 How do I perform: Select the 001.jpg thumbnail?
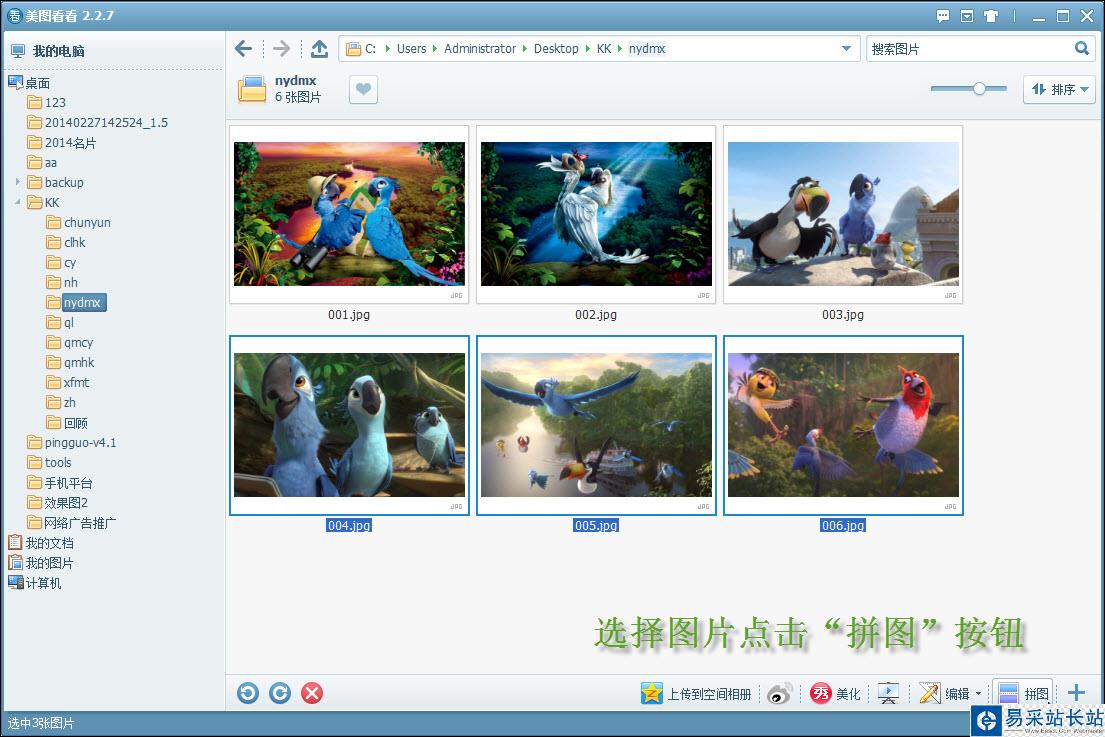[349, 214]
